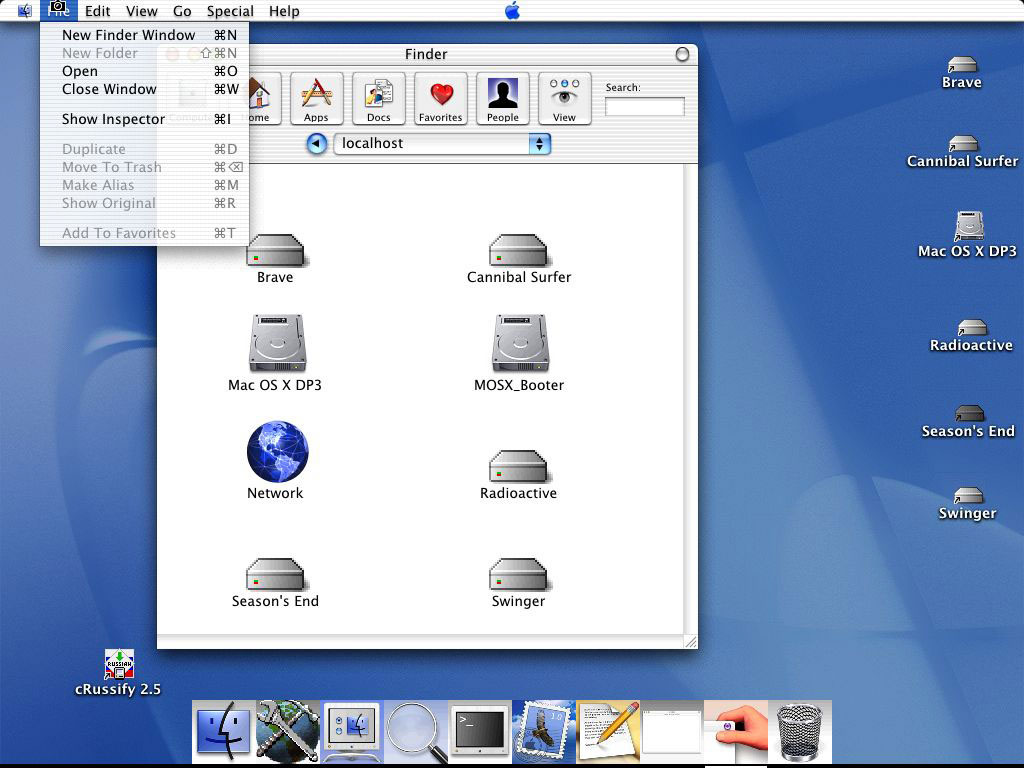Go back with the blue arrow button
Screen dimensions: 1024x768
coord(317,144)
